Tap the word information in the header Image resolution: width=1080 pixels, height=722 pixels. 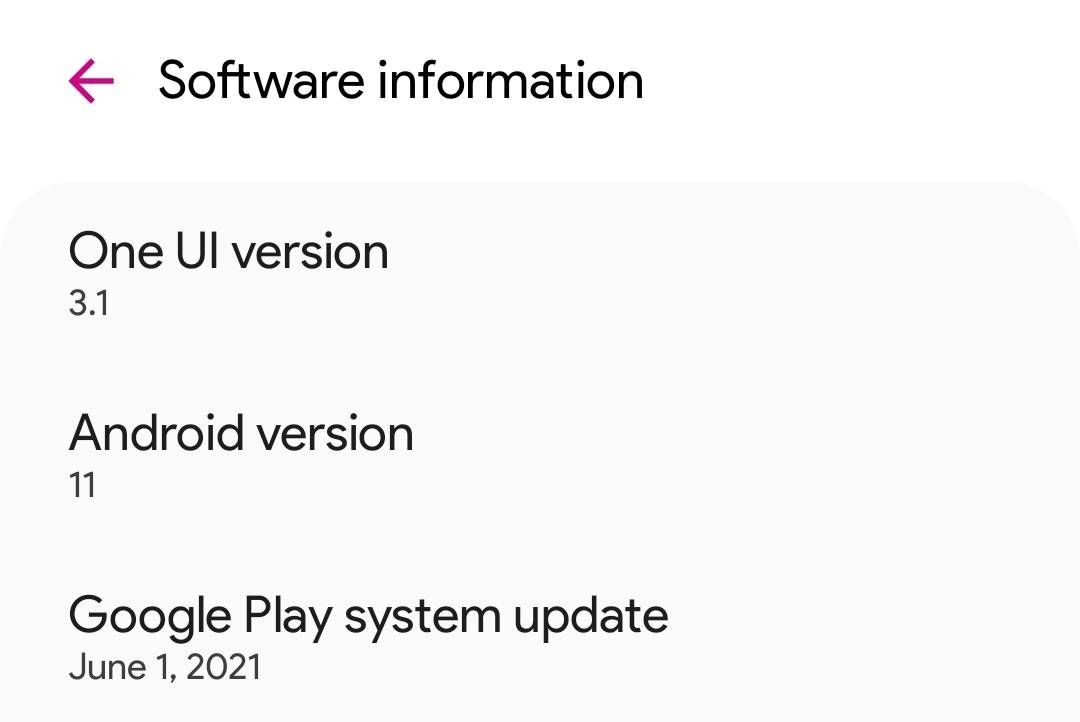pos(510,80)
